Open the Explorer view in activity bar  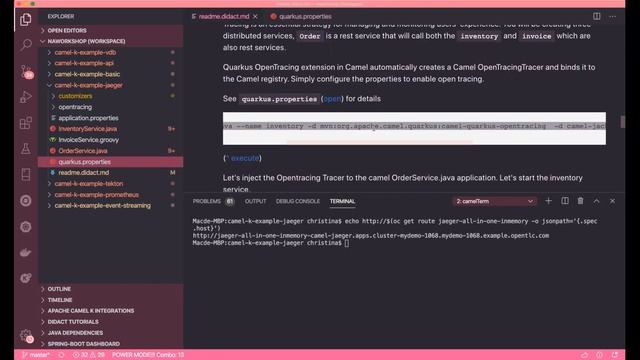point(26,19)
